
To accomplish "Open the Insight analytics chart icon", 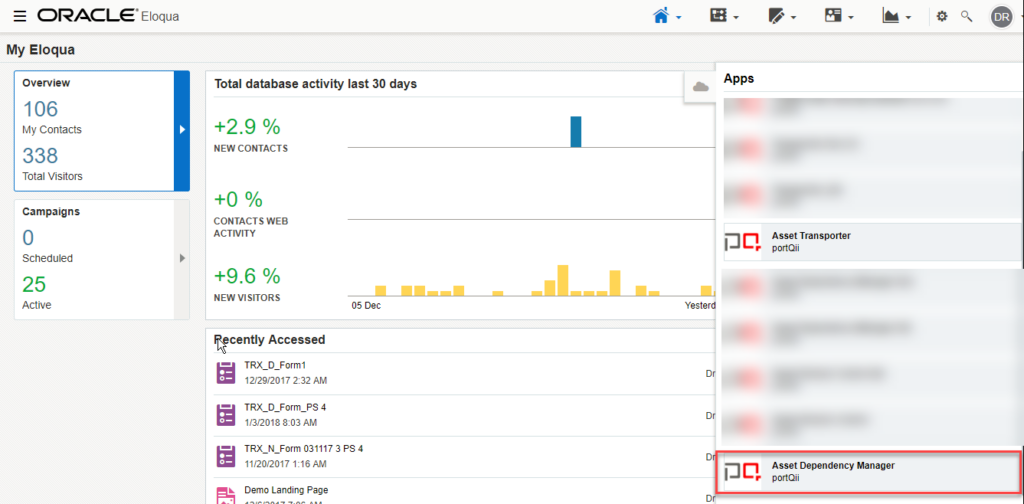I will (891, 16).
